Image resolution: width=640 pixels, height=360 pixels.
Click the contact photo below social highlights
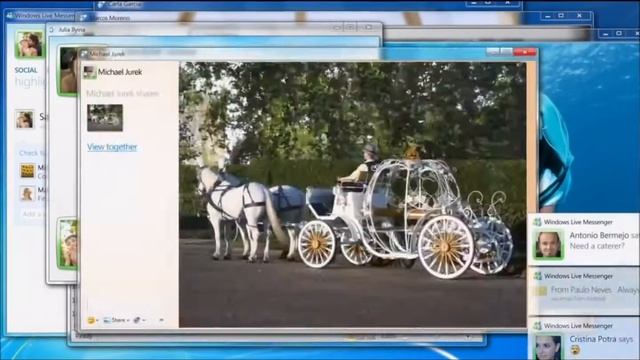[24, 120]
